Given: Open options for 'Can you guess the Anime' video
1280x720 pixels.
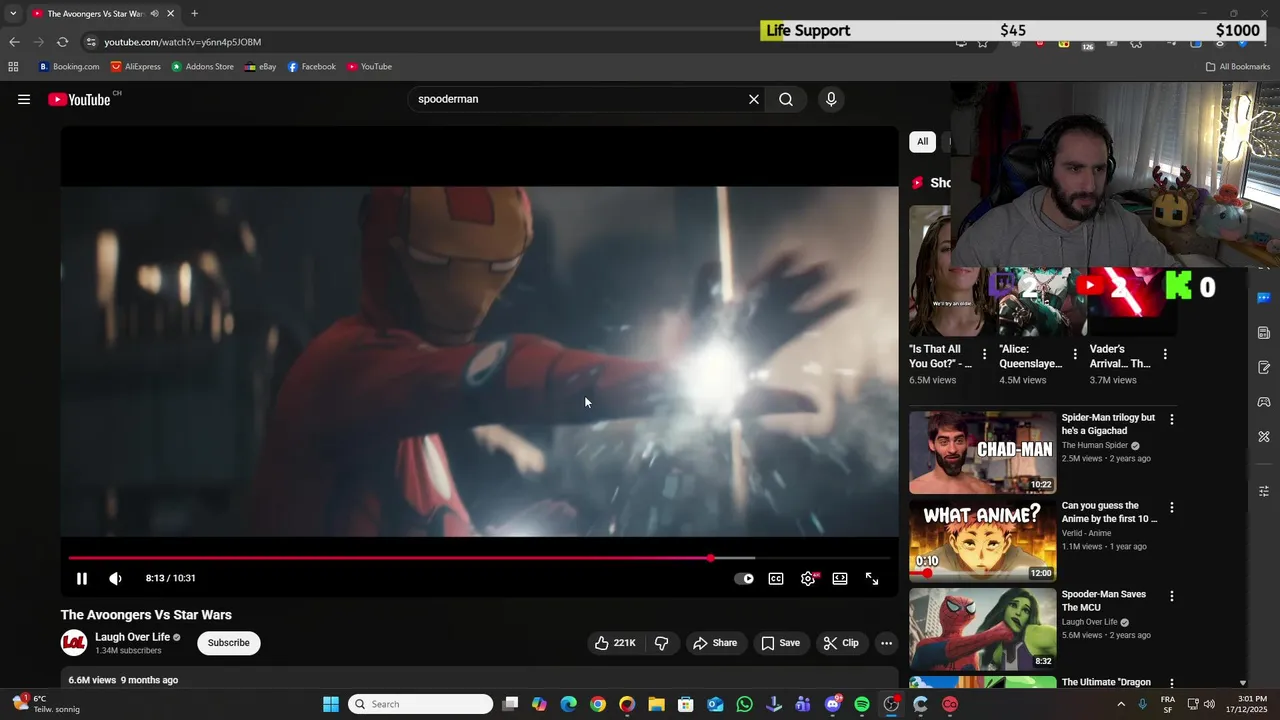Looking at the screenshot, I should click(1172, 508).
